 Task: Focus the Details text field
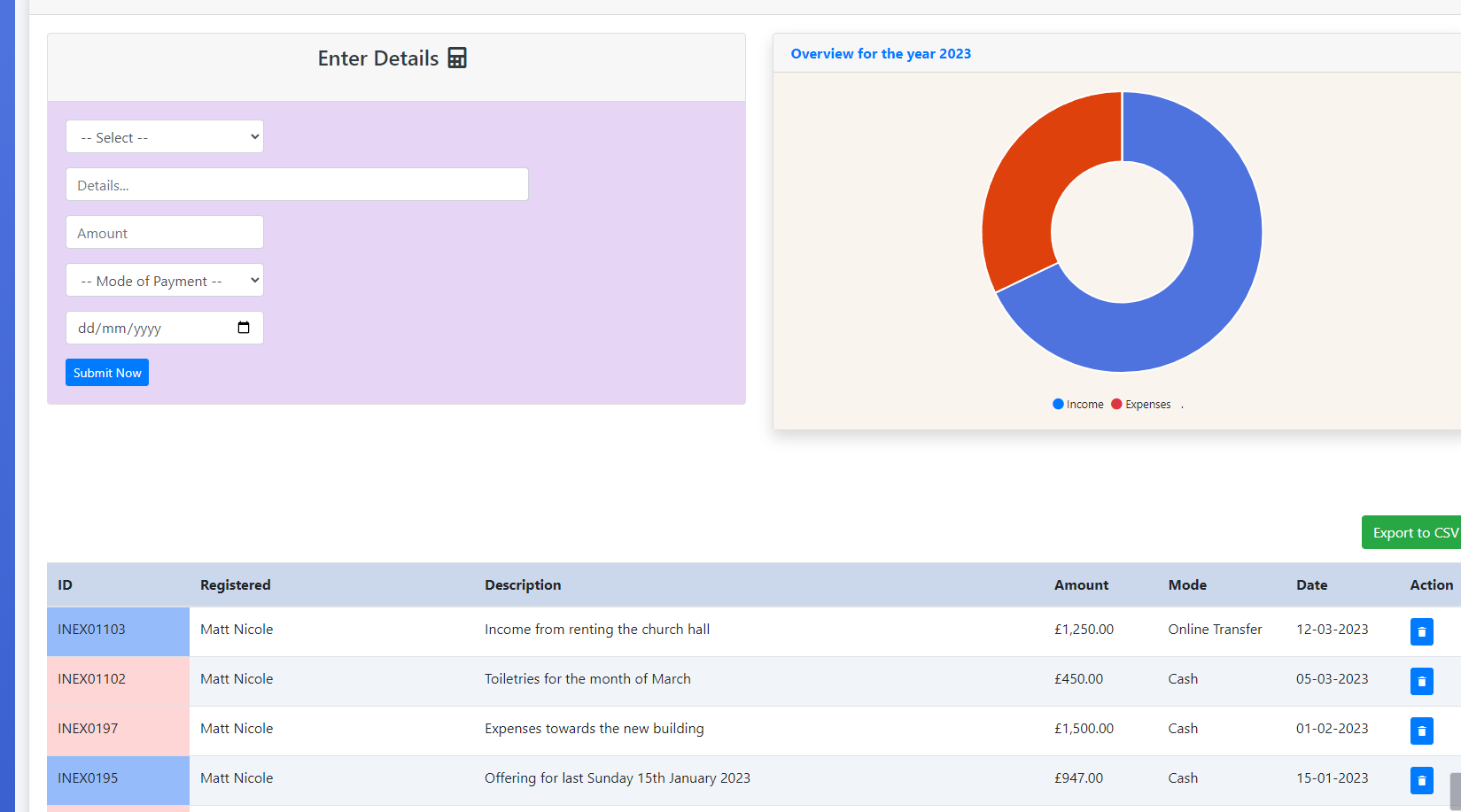(x=297, y=185)
